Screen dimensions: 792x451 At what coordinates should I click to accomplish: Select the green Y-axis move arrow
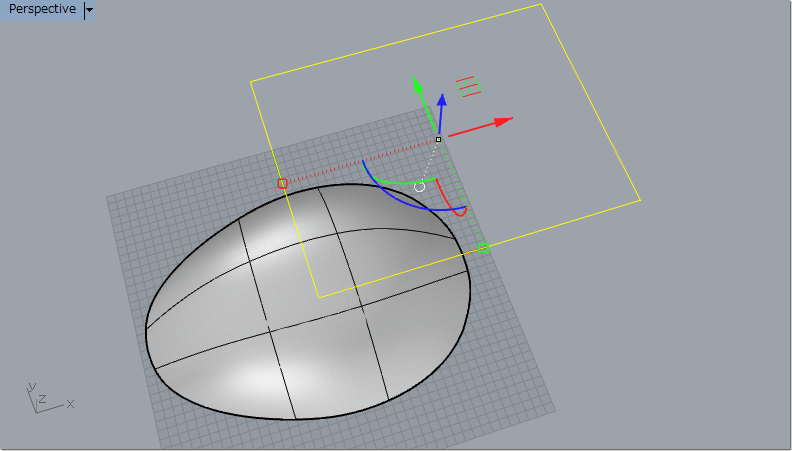tap(424, 103)
